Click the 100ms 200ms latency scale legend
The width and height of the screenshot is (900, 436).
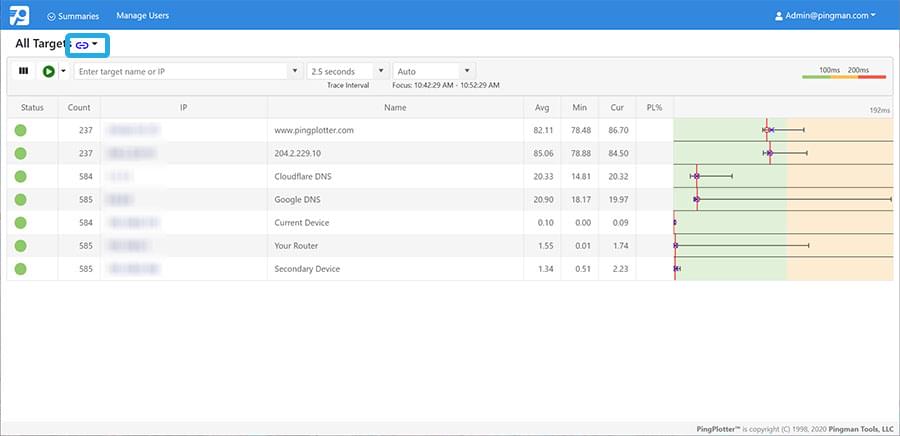click(x=844, y=72)
